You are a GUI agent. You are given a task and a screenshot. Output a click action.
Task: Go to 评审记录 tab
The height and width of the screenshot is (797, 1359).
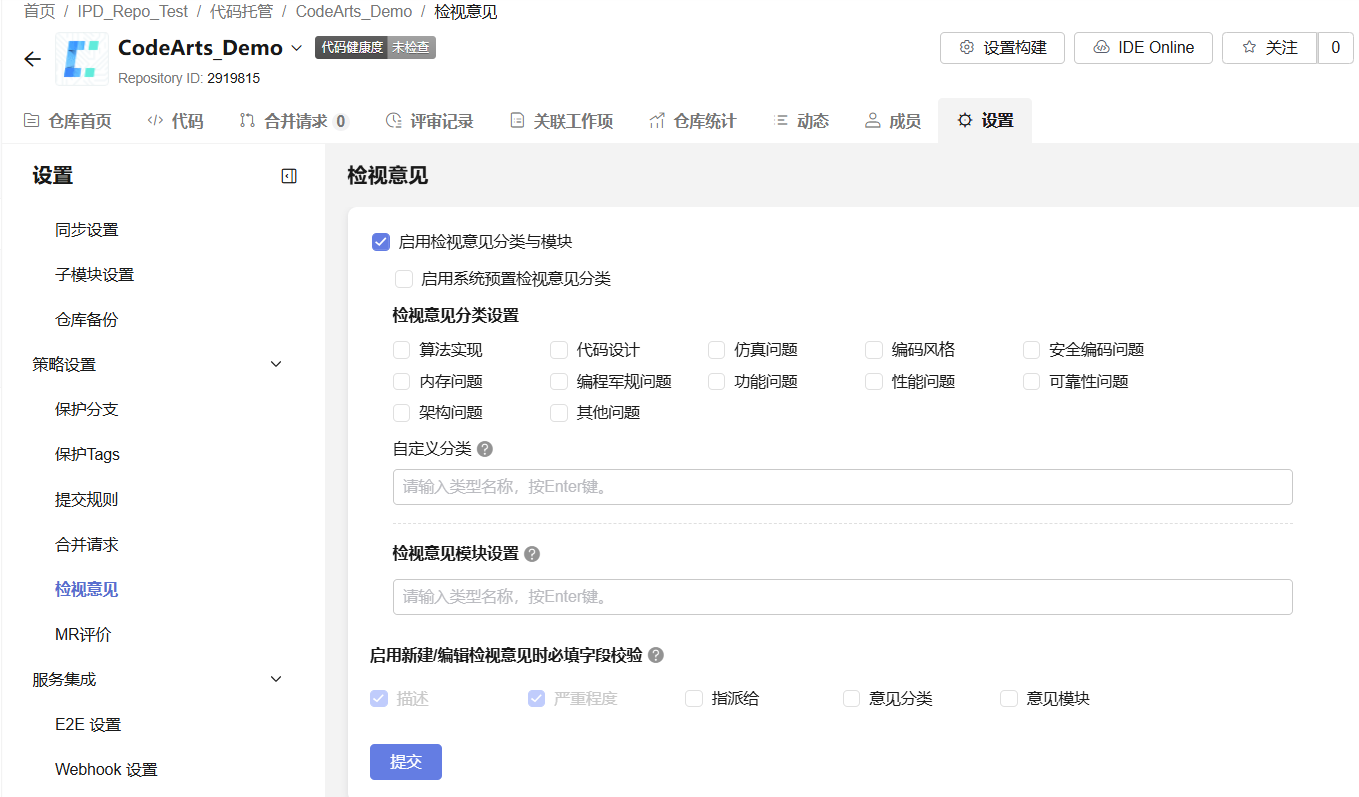click(430, 121)
